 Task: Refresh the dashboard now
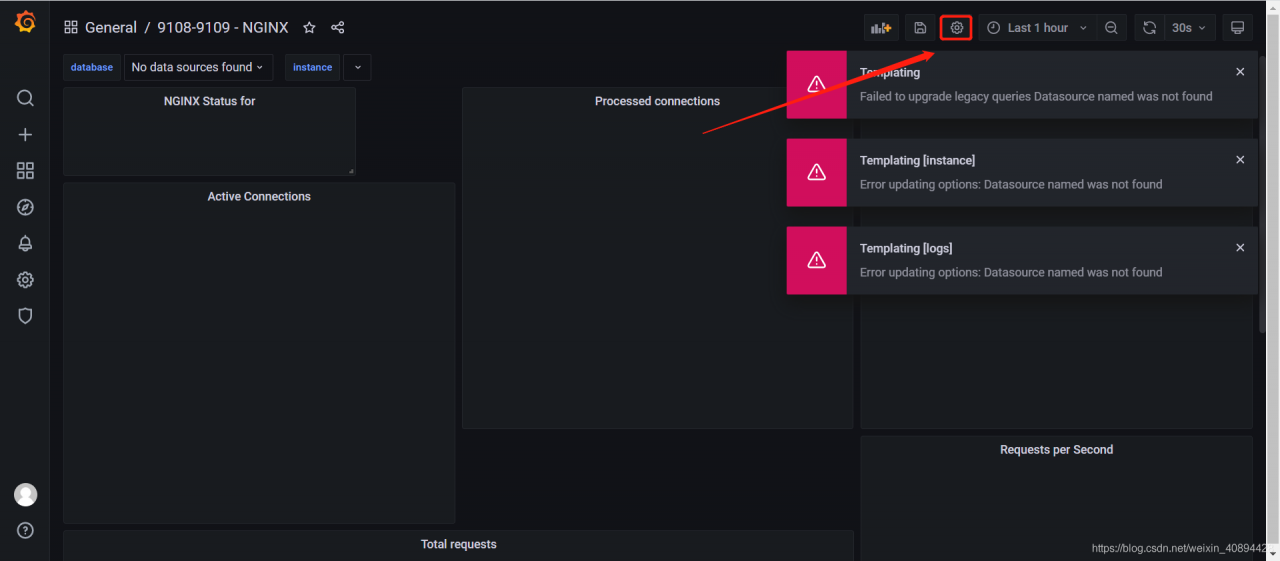1150,28
